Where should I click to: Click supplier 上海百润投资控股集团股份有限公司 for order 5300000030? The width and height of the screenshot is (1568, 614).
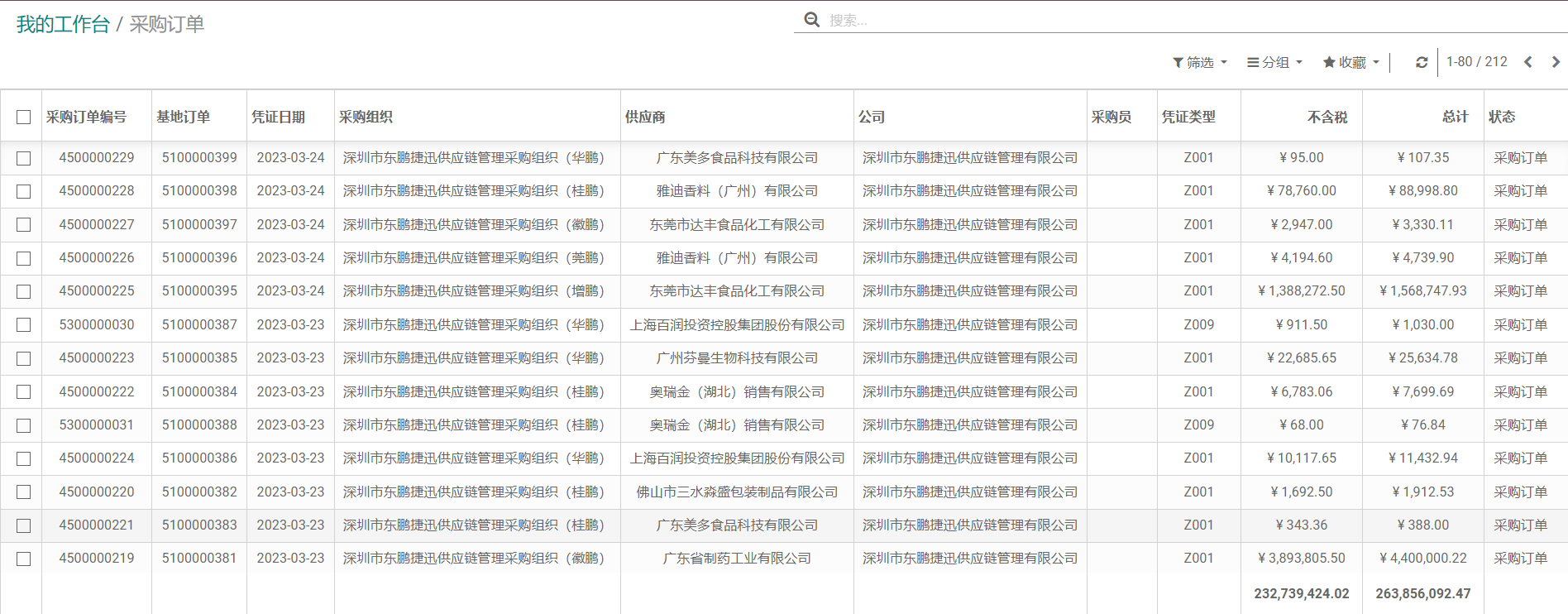[x=737, y=324]
